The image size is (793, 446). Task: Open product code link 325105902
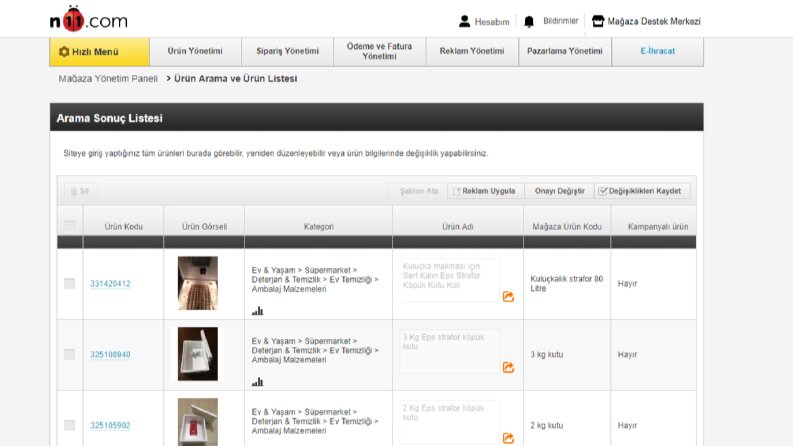coord(110,425)
